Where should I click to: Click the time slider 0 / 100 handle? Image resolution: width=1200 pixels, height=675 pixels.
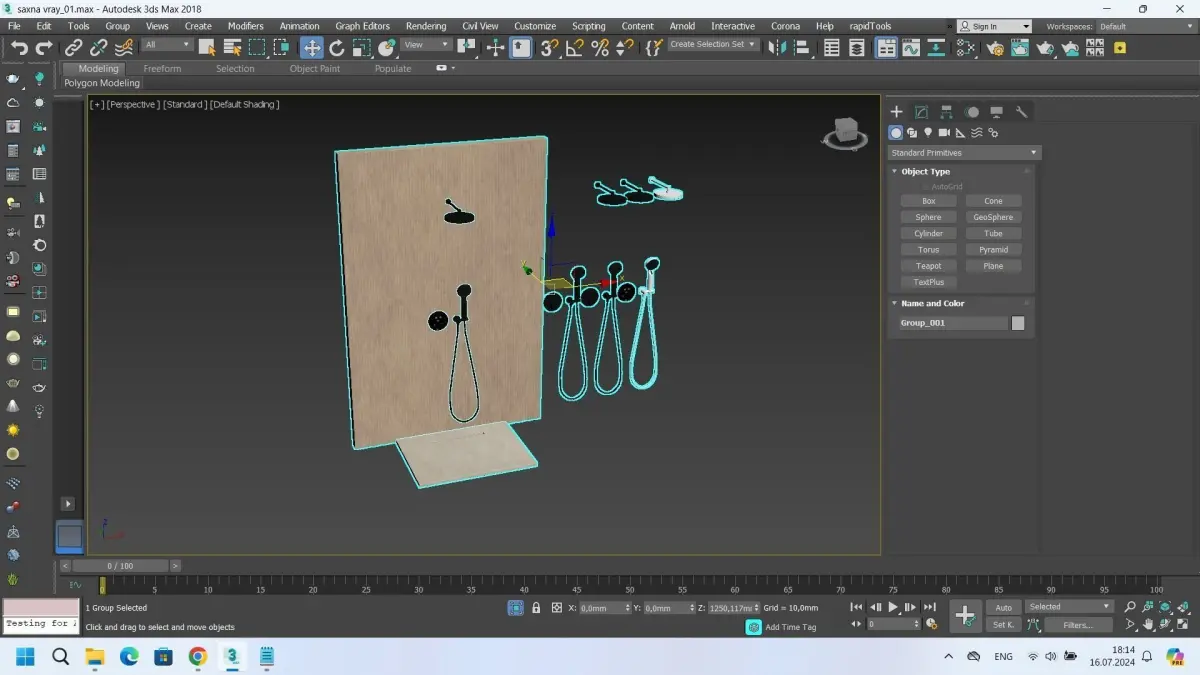119,566
